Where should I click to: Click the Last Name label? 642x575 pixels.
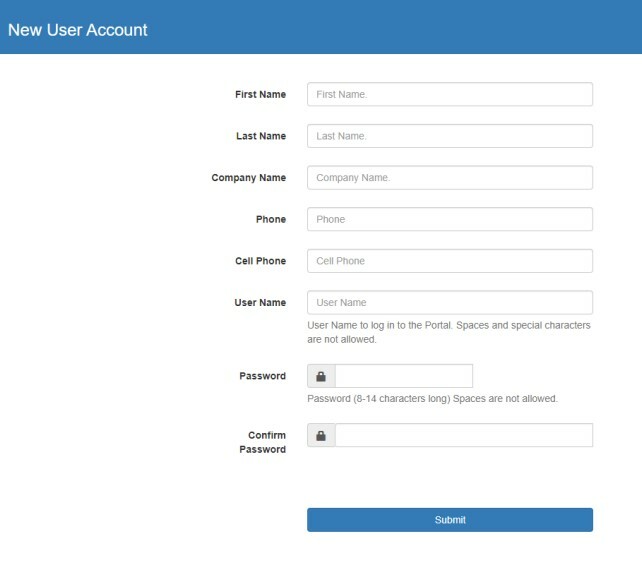[x=260, y=136]
